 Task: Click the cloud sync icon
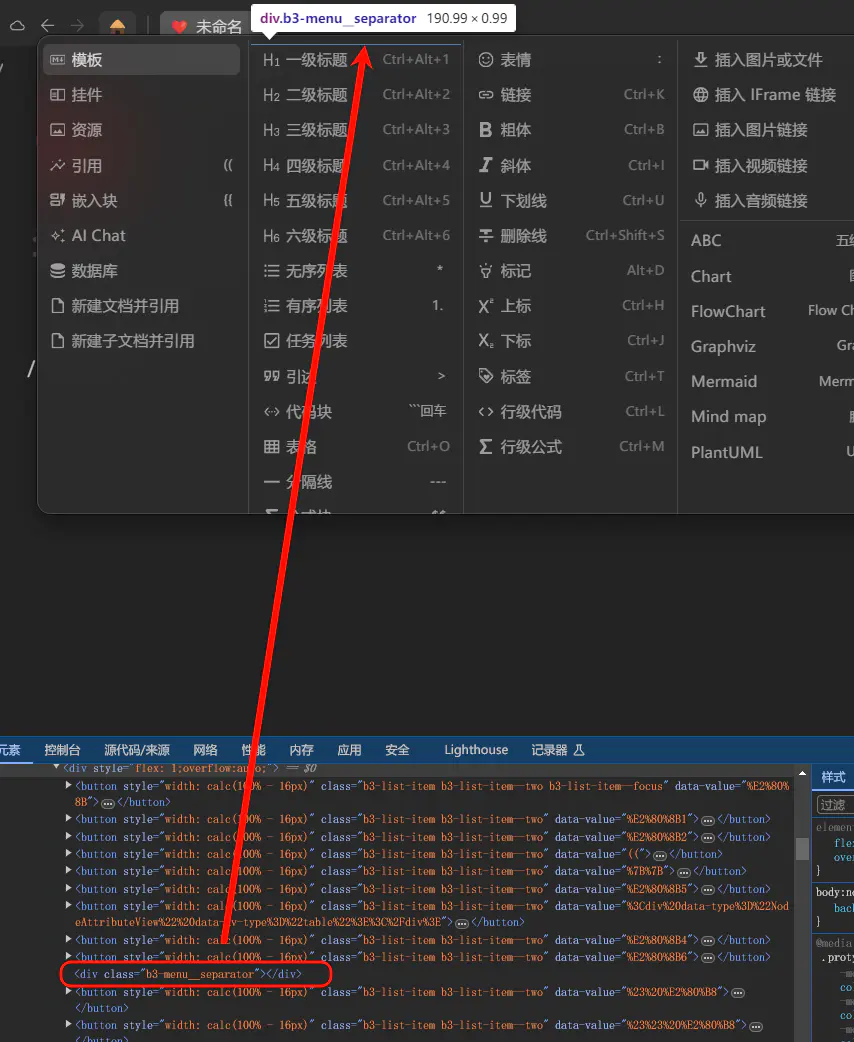(17, 26)
